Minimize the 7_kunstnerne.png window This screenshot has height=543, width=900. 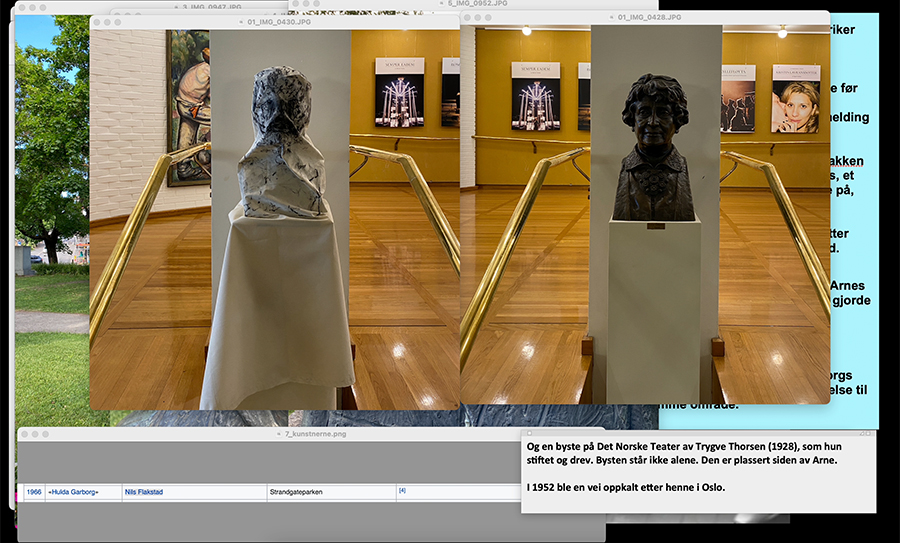click(36, 435)
